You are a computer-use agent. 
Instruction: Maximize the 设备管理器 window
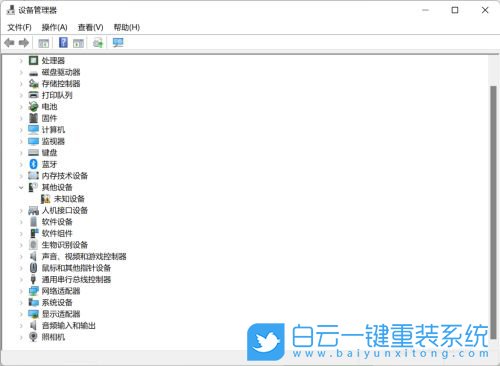point(455,10)
